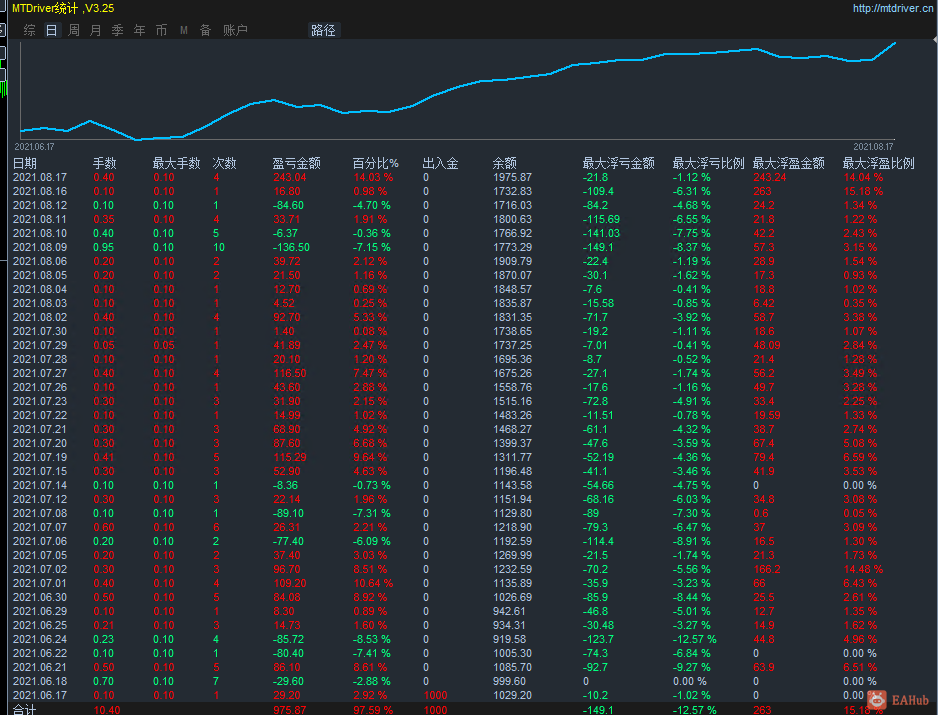The image size is (938, 715).
Task: Select the 2021.06.17 deposit row
Action: click(x=469, y=695)
